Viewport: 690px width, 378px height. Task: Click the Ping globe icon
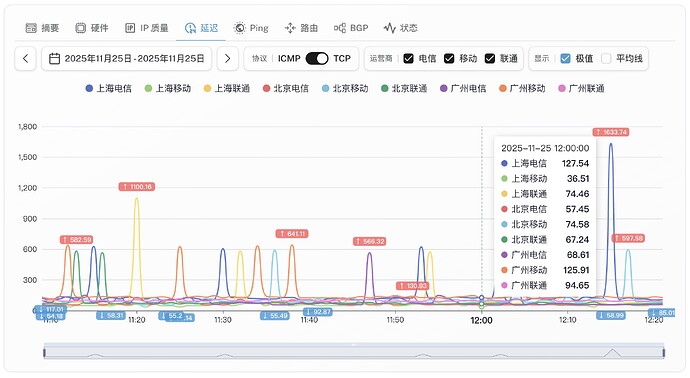pyautogui.click(x=240, y=28)
